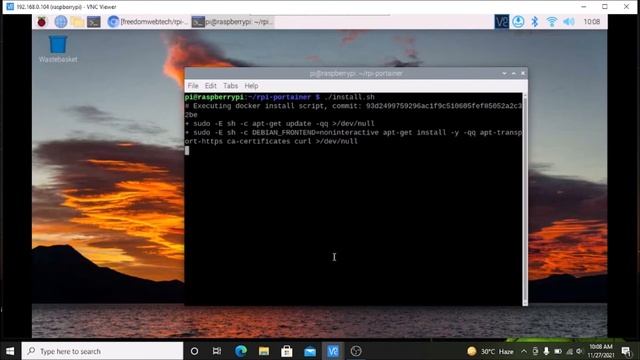The width and height of the screenshot is (640, 360).
Task: Open the Bluetooth menu in Pi panel
Action: pos(535,22)
